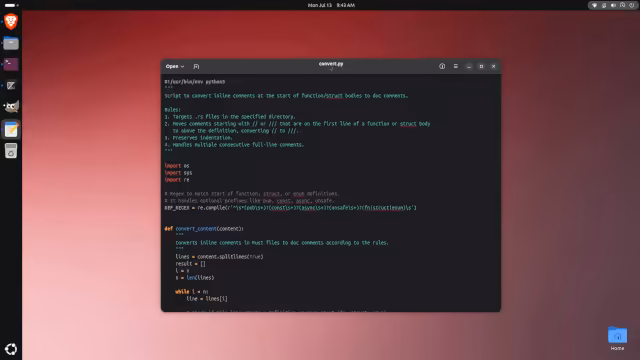Image resolution: width=640 pixels, height=360 pixels.
Task: Open the Home folder desktop icon
Action: point(617,338)
